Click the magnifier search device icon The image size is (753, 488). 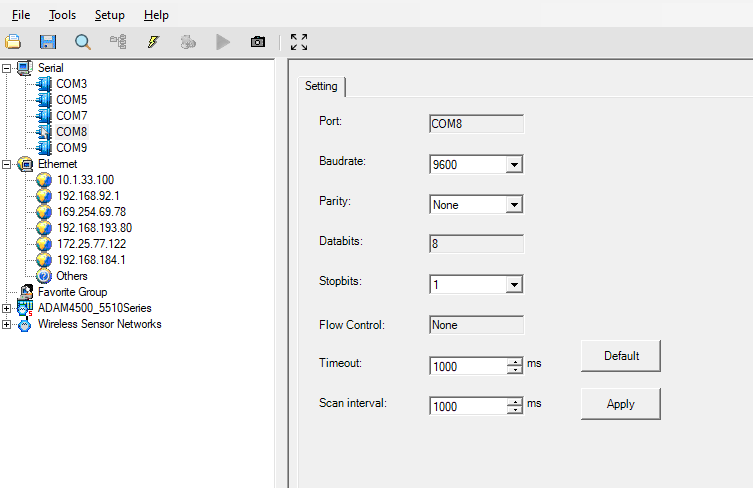(83, 42)
